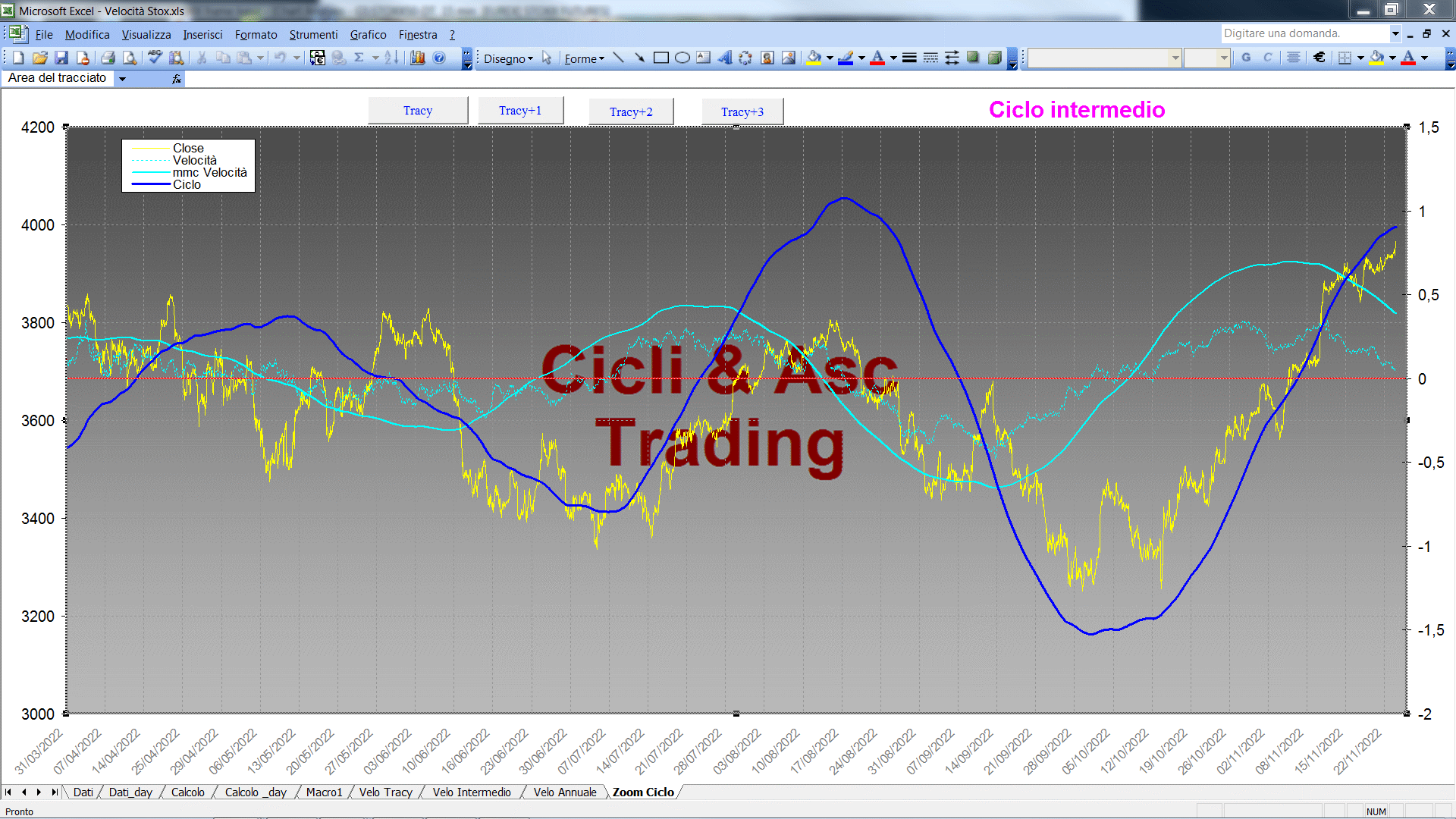This screenshot has width=1456, height=819.
Task: Run the spell check (ABC) tool
Action: 155,58
